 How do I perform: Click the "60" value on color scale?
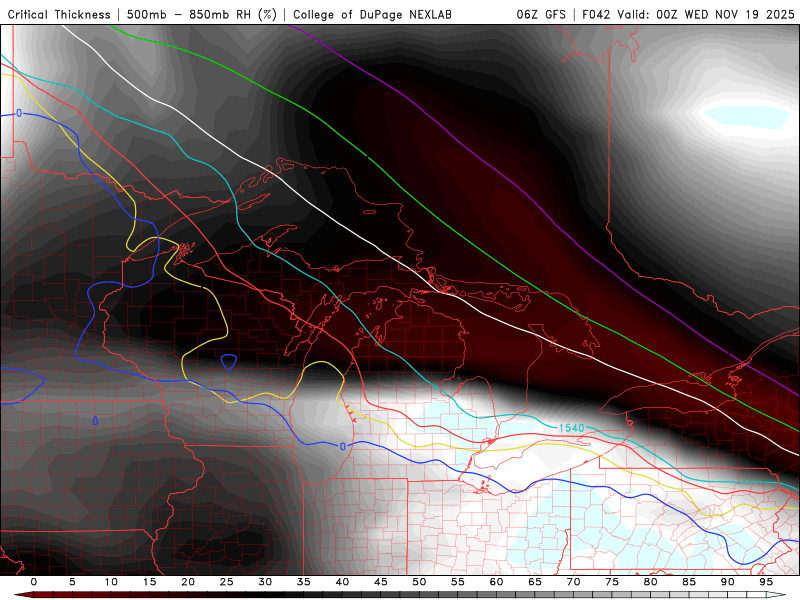[x=496, y=582]
